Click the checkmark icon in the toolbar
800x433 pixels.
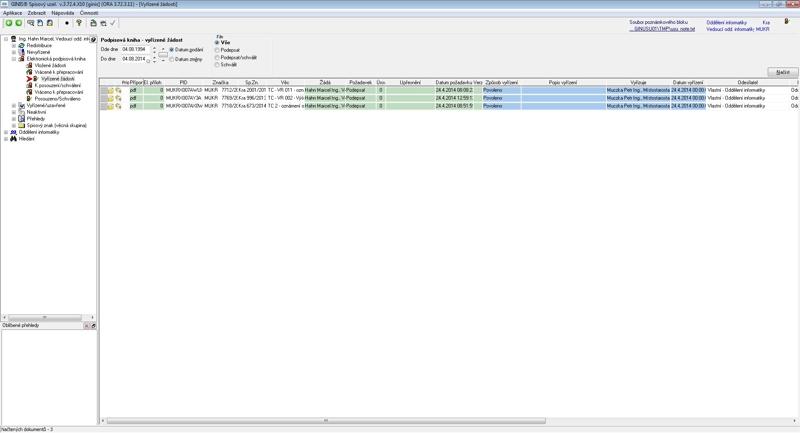(113, 22)
